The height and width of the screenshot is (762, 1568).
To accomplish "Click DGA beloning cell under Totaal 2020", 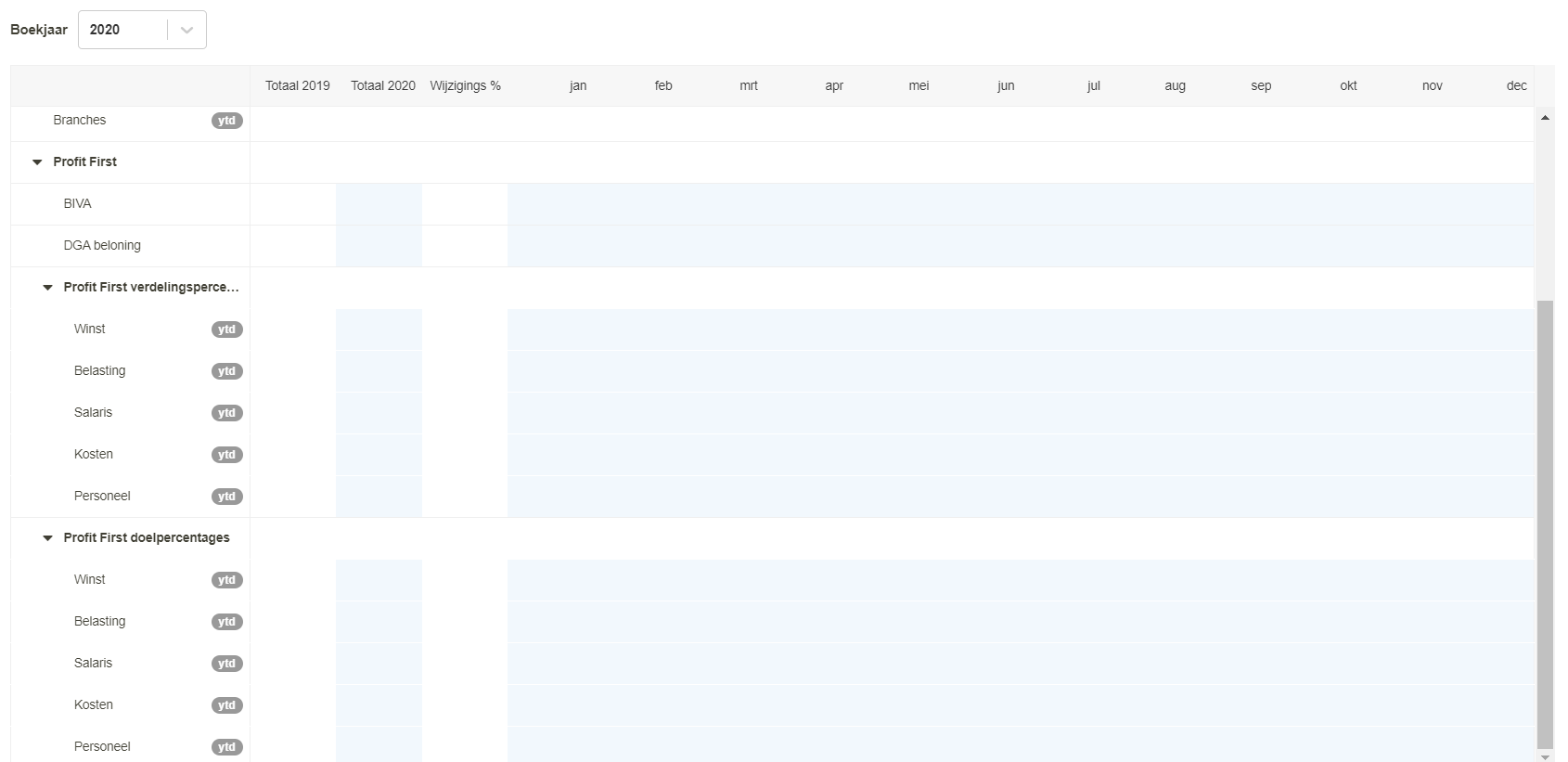I will pyautogui.click(x=379, y=246).
